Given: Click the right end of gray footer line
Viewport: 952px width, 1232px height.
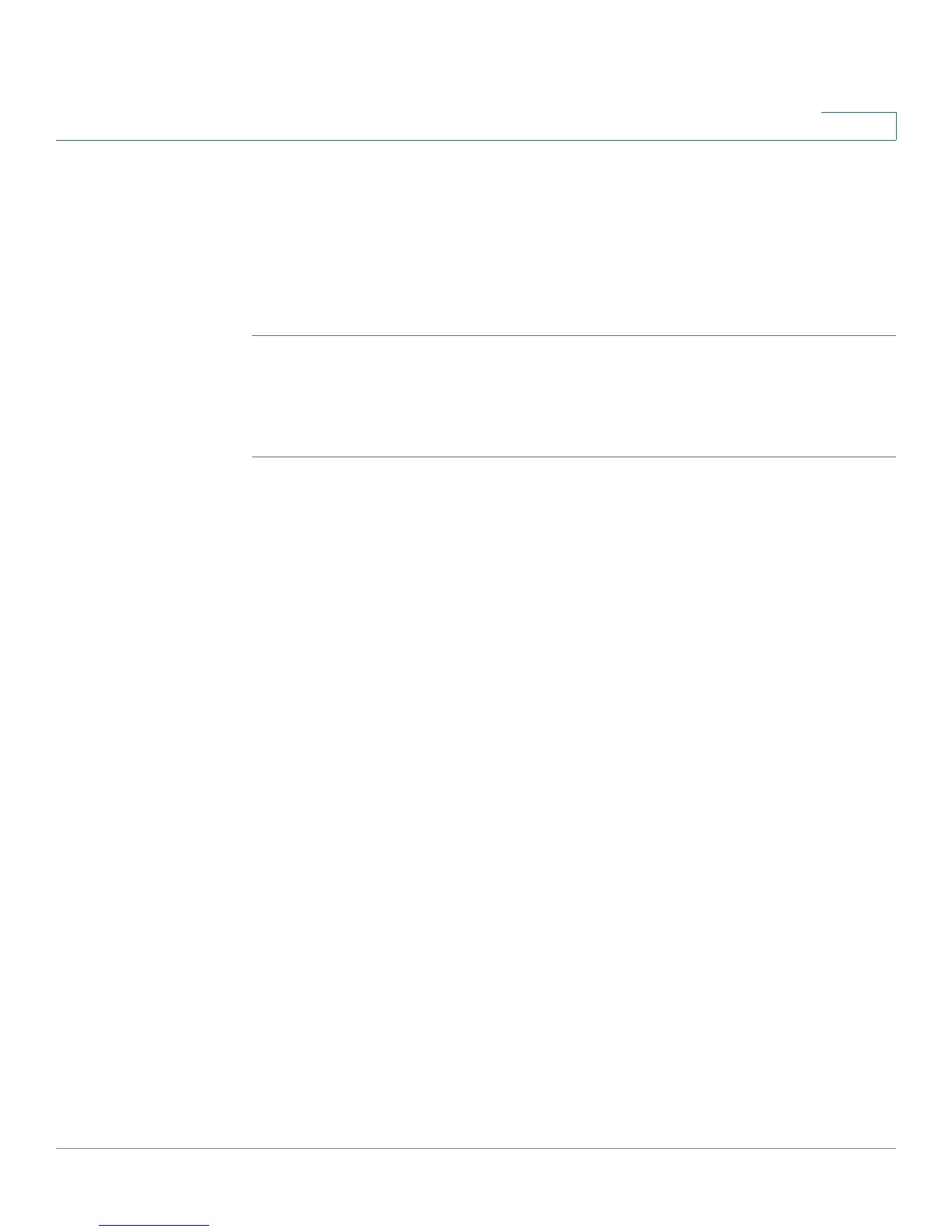Looking at the screenshot, I should coord(893,1148).
